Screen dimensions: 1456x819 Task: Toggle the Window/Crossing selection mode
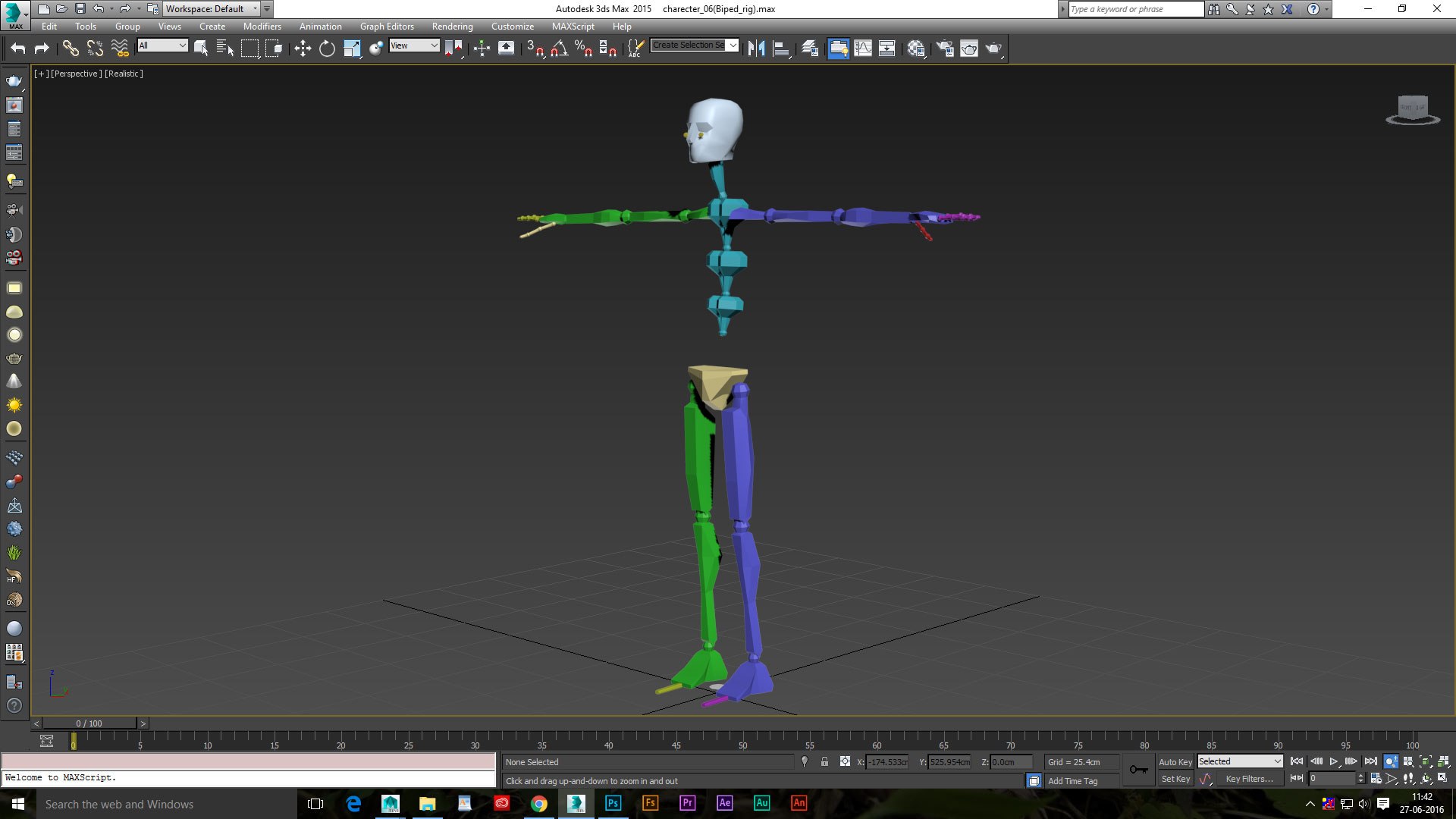pos(274,49)
